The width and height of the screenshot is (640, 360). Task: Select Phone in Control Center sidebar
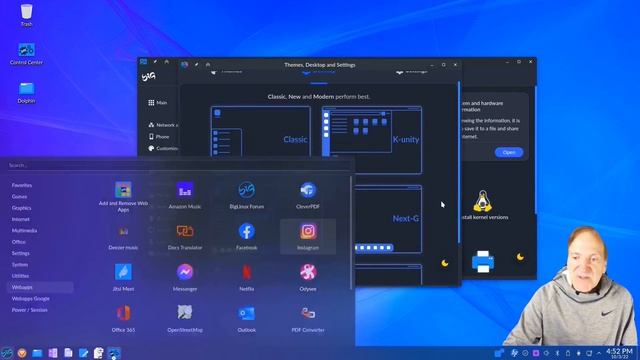[x=159, y=137]
